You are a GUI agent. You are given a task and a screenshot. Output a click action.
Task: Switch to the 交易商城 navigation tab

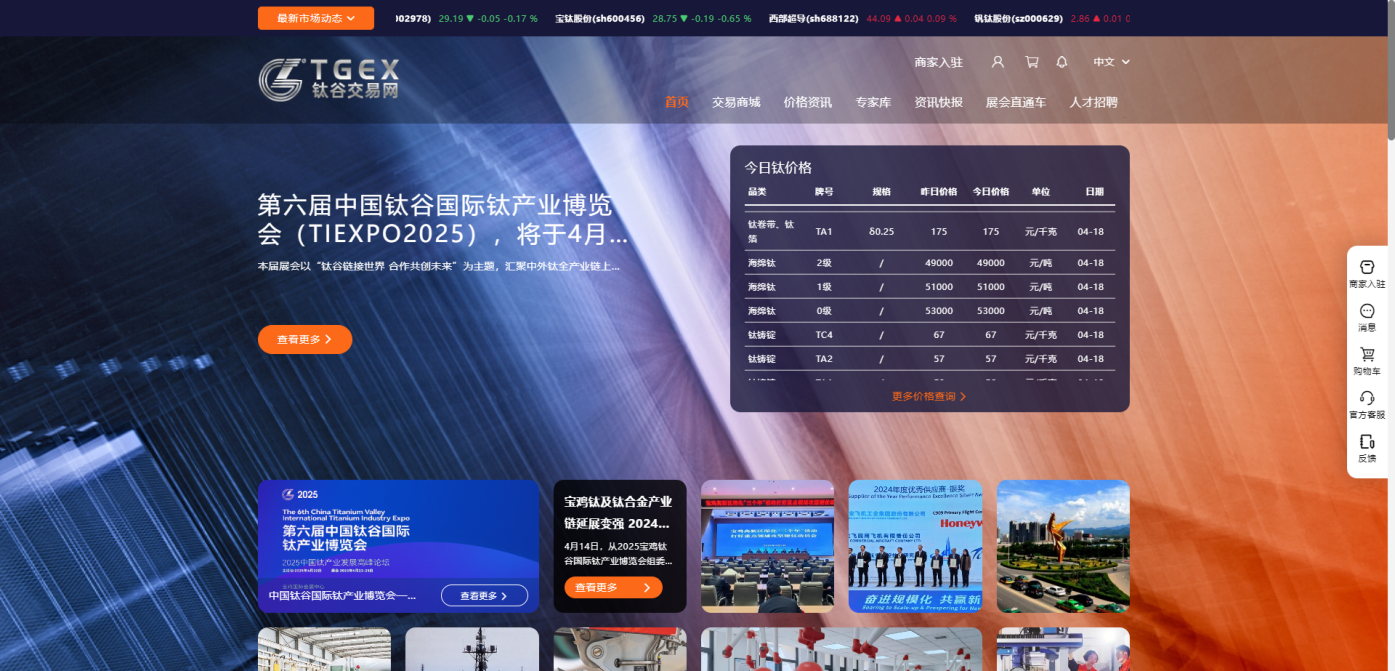tap(736, 101)
